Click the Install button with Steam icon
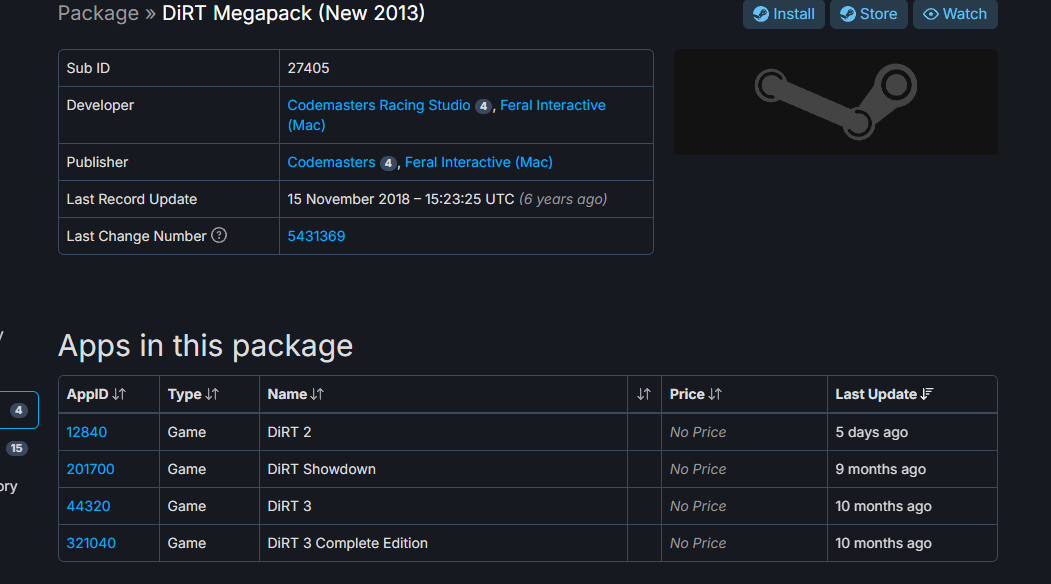Screen dimensions: 1051x584 784,14
